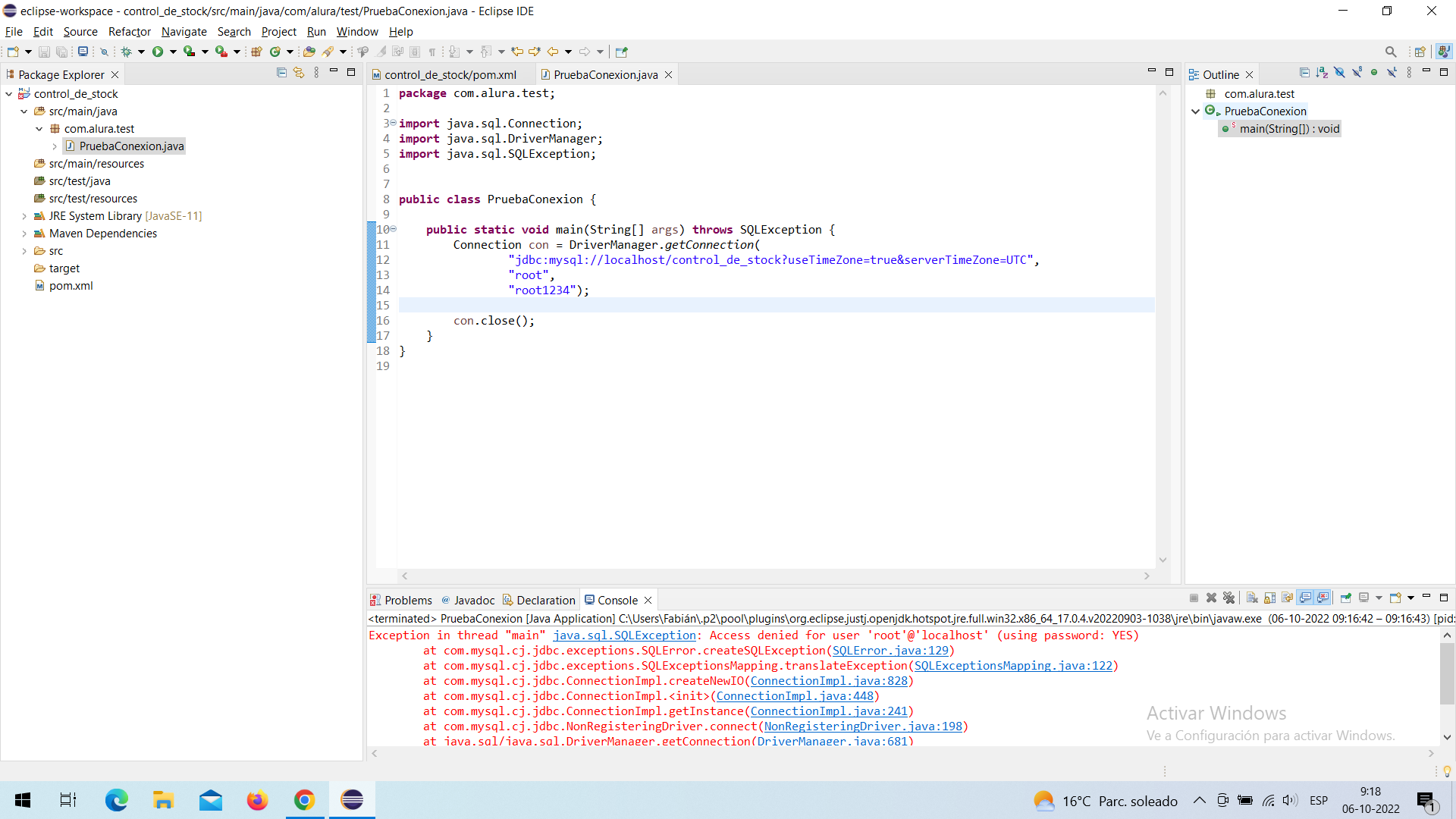Open the ConnectionImpl.java:448 link
The height and width of the screenshot is (819, 1456).
click(x=795, y=696)
